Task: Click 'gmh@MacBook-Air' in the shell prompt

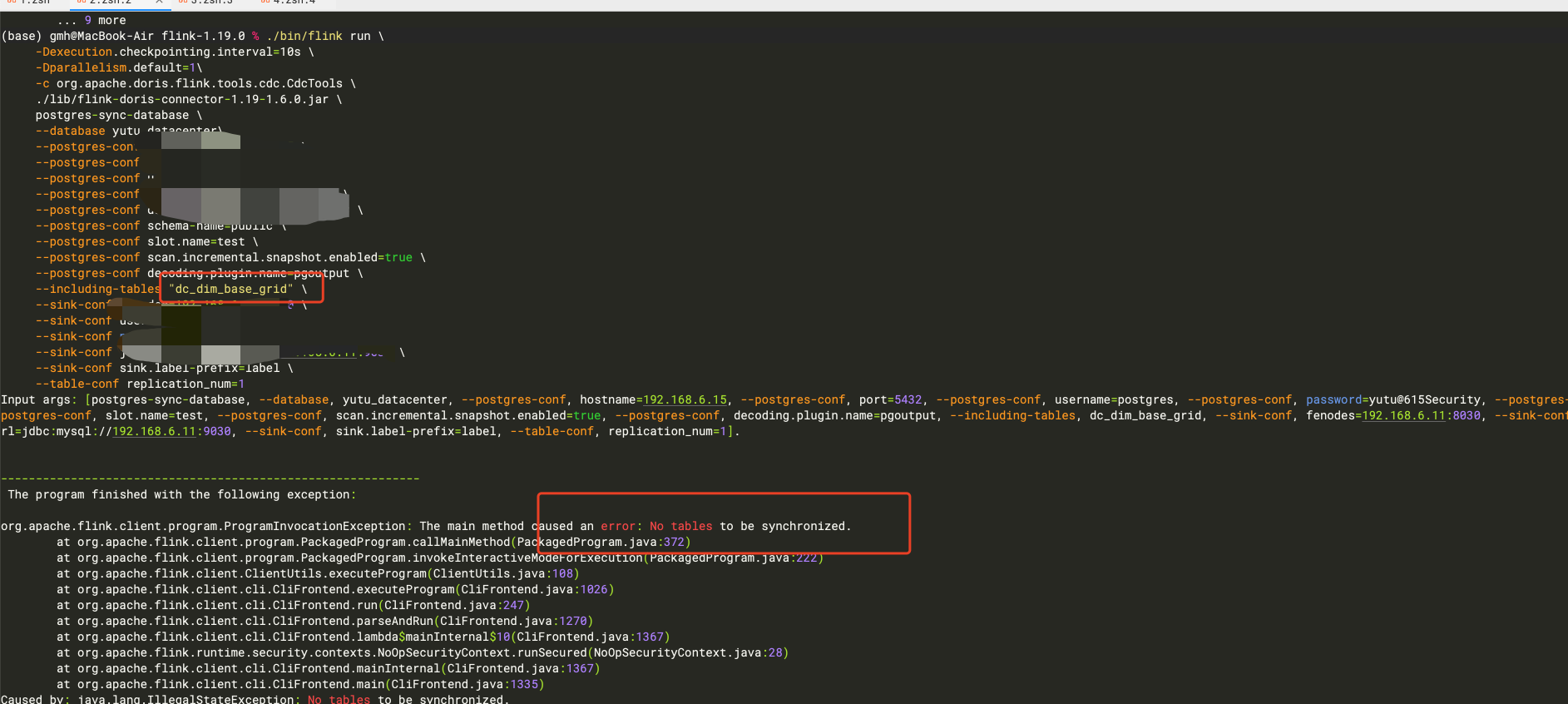Action: pyautogui.click(x=101, y=37)
